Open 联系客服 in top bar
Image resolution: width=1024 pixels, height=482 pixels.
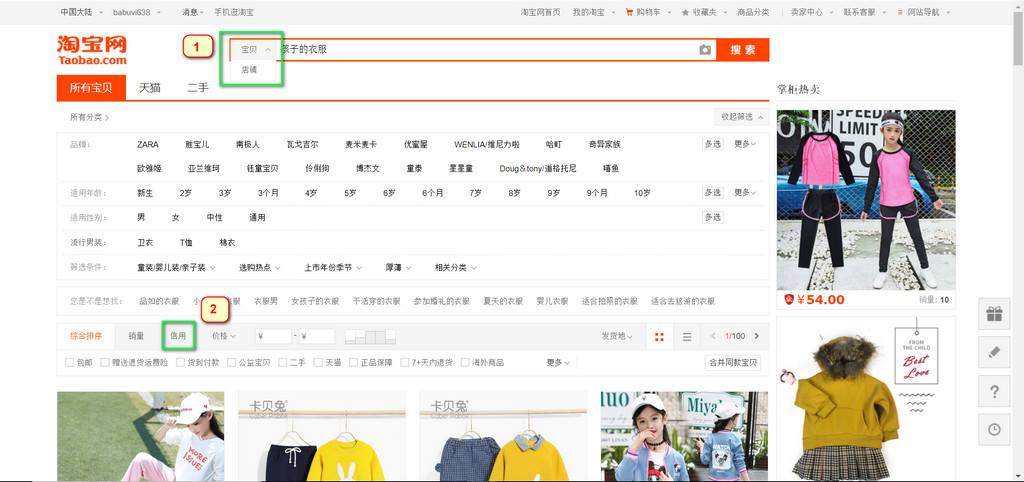pyautogui.click(x=863, y=12)
